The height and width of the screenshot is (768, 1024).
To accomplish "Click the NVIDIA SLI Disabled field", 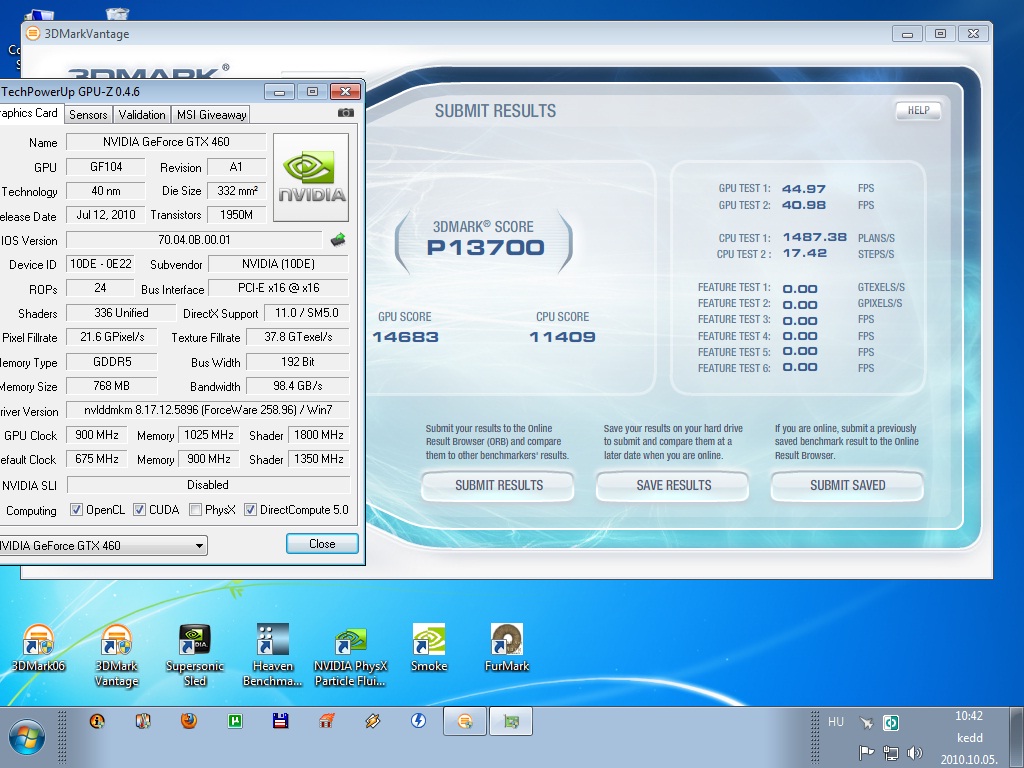I will (208, 485).
